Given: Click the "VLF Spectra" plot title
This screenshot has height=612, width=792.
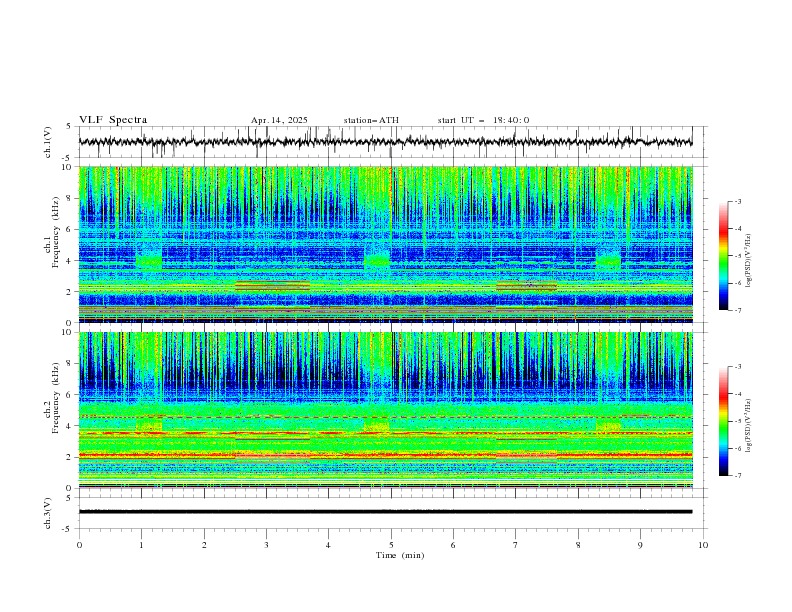Looking at the screenshot, I should pos(113,120).
